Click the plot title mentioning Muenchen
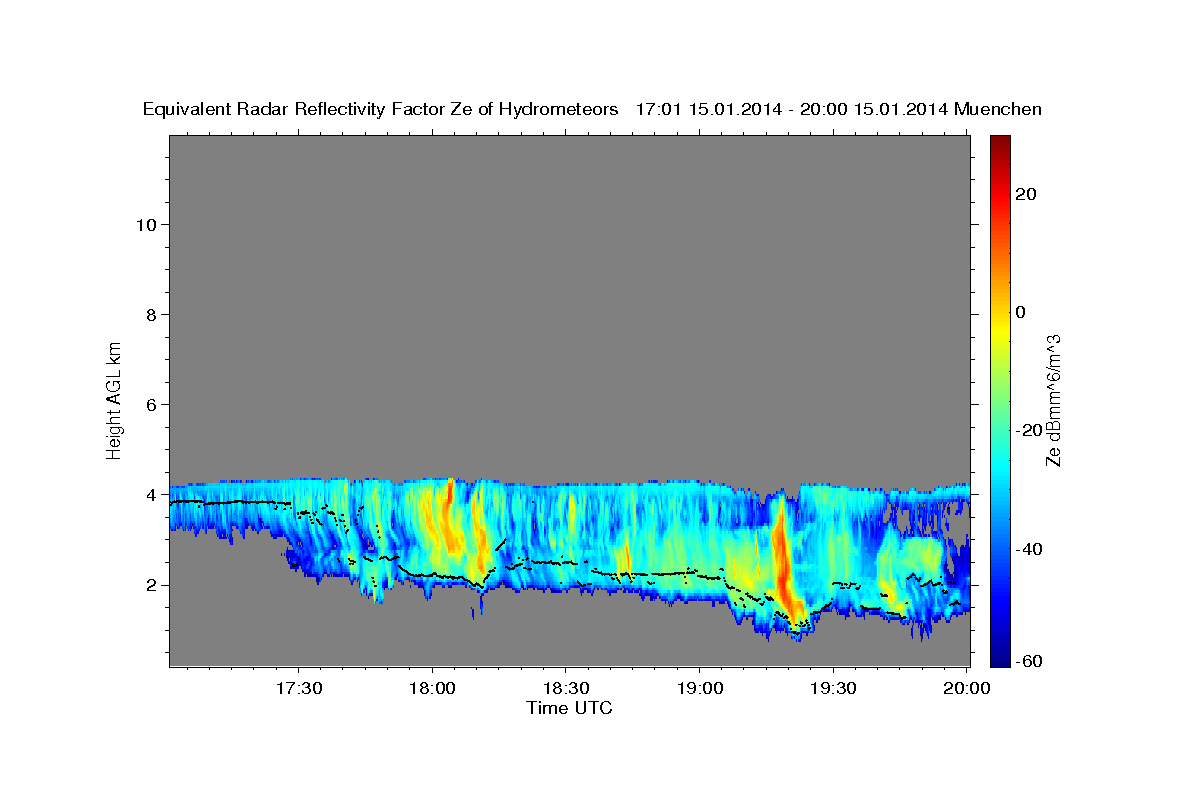The width and height of the screenshot is (1200, 800). click(x=592, y=110)
